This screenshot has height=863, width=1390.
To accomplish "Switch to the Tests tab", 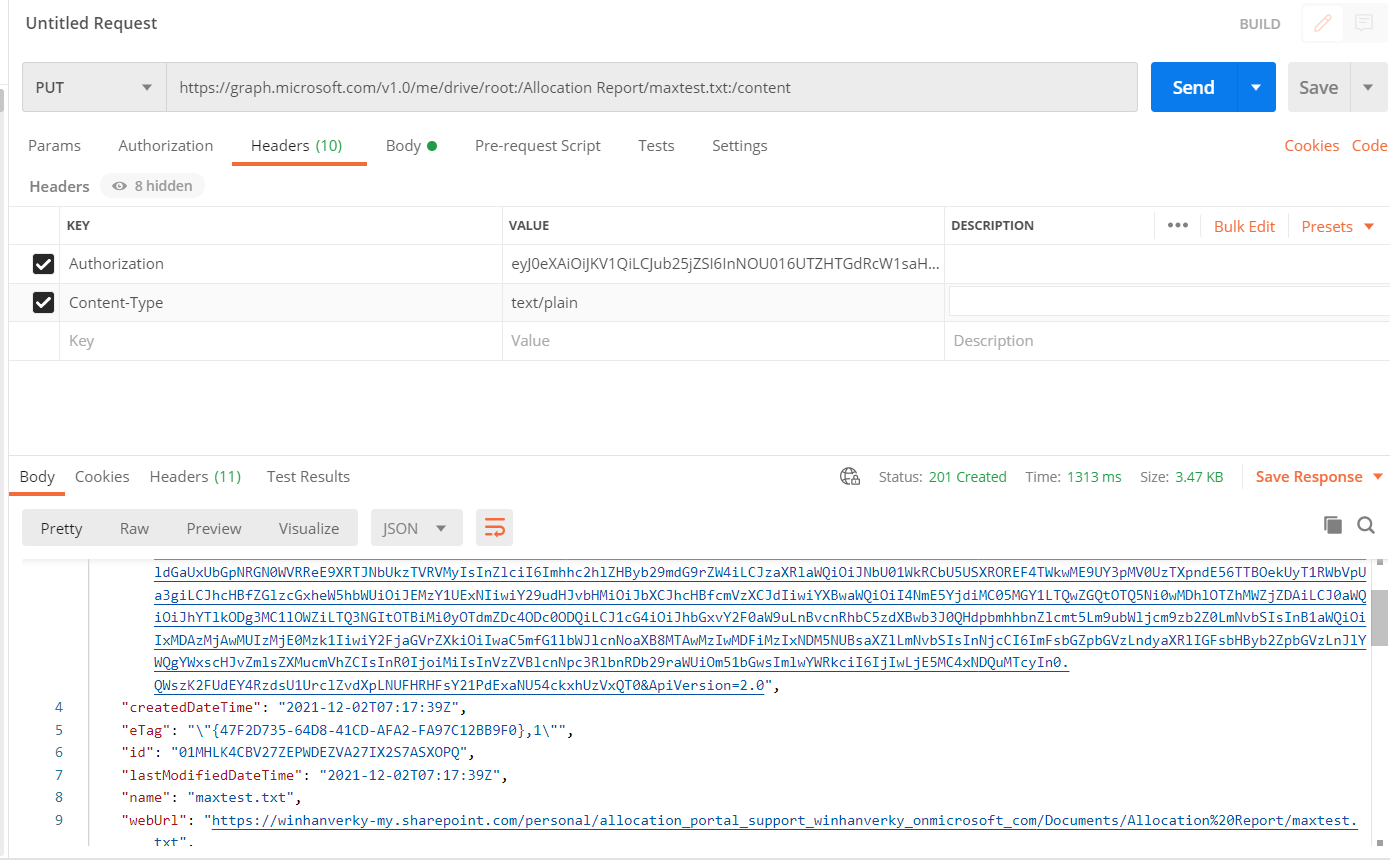I will click(656, 146).
